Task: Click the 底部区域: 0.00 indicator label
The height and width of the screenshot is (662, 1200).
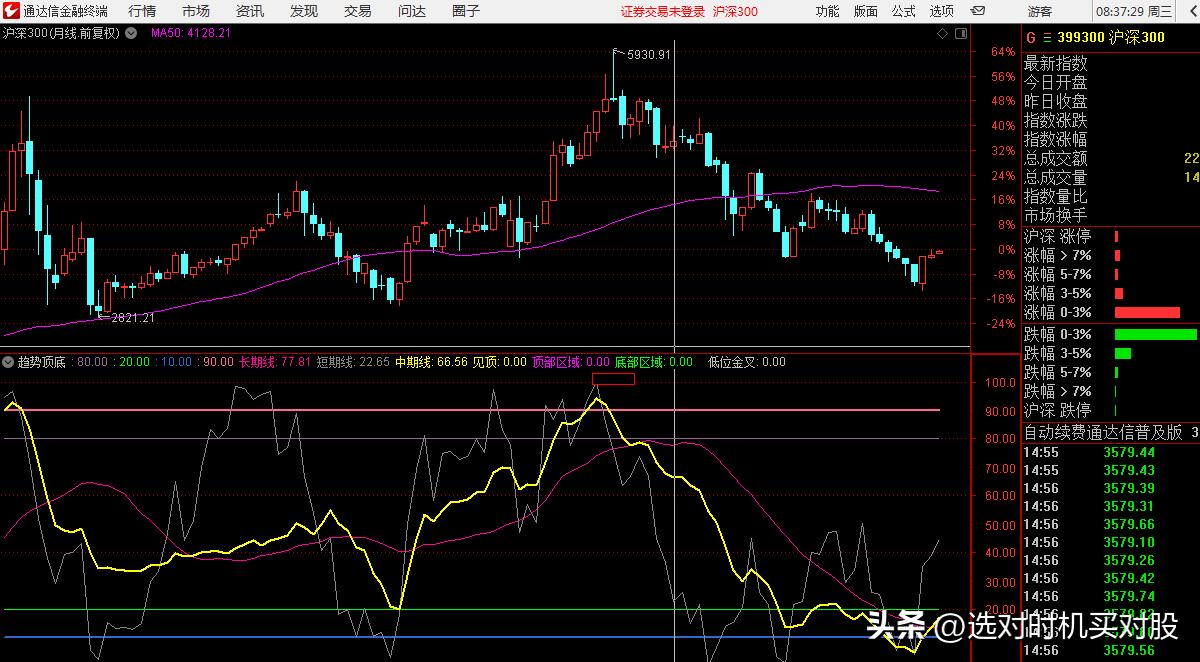Action: tap(653, 362)
